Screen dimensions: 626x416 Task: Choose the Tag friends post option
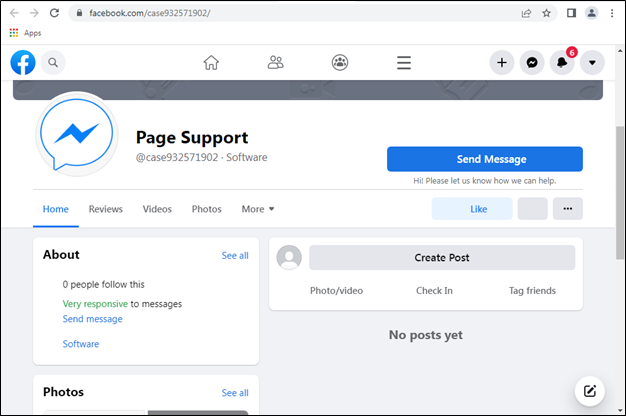(532, 291)
